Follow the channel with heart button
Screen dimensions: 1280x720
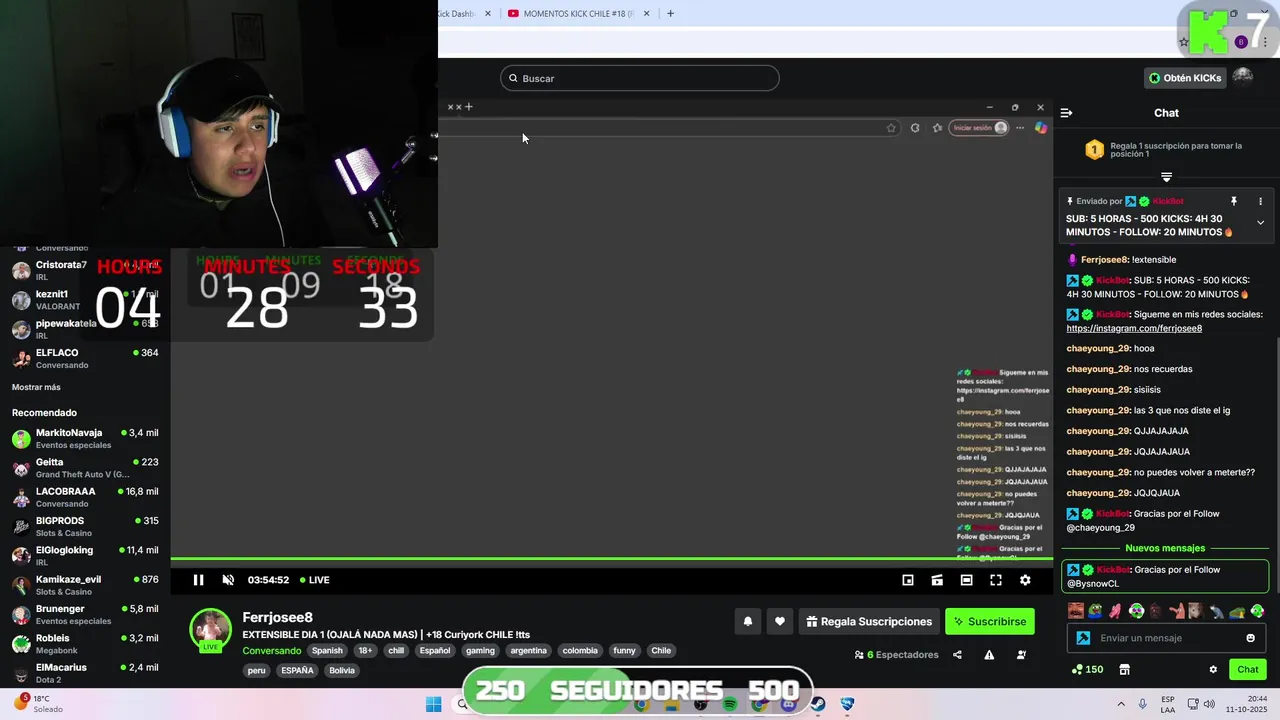tap(780, 621)
